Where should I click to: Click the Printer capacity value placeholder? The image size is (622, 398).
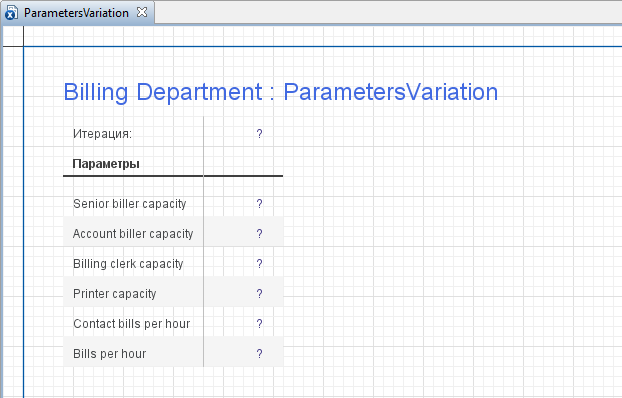click(259, 294)
